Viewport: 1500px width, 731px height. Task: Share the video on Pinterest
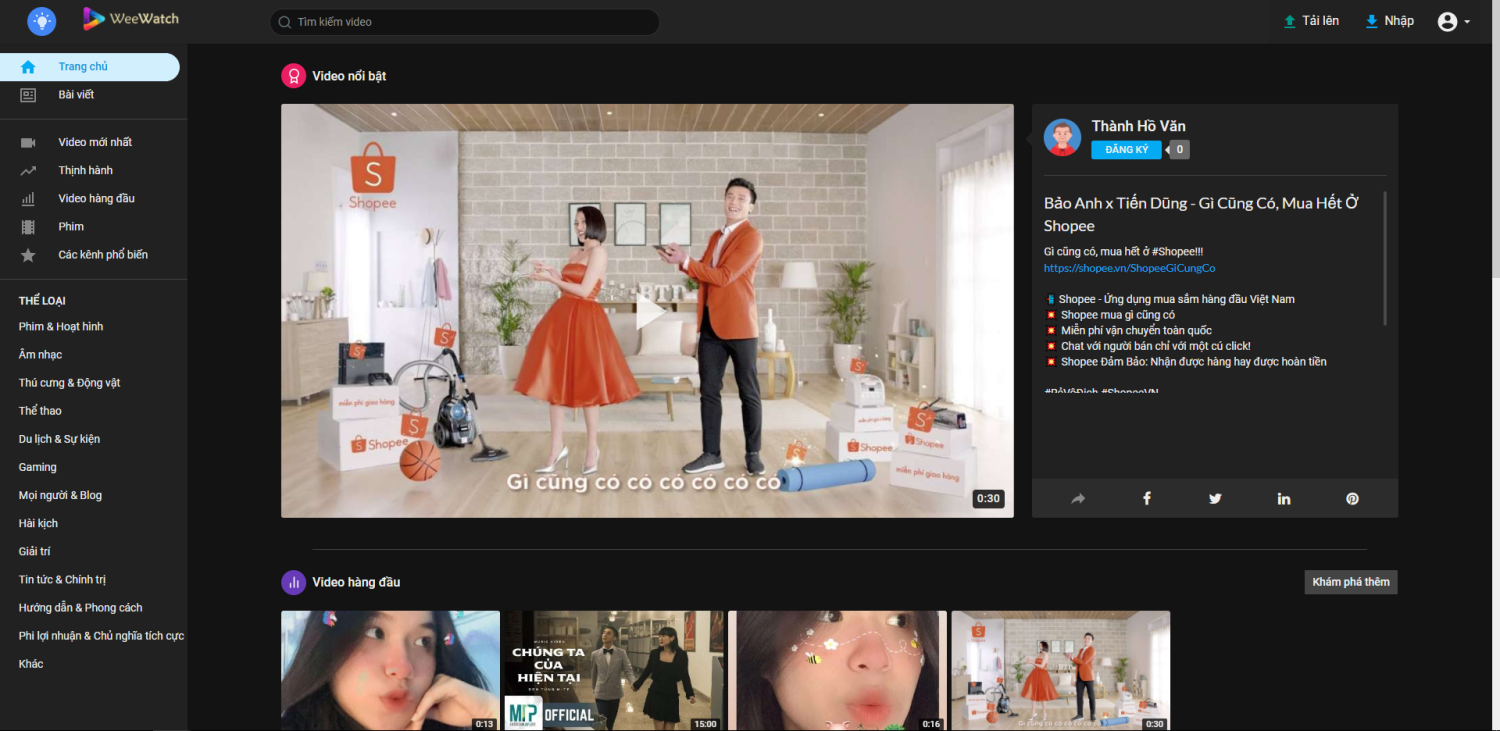coord(1352,498)
